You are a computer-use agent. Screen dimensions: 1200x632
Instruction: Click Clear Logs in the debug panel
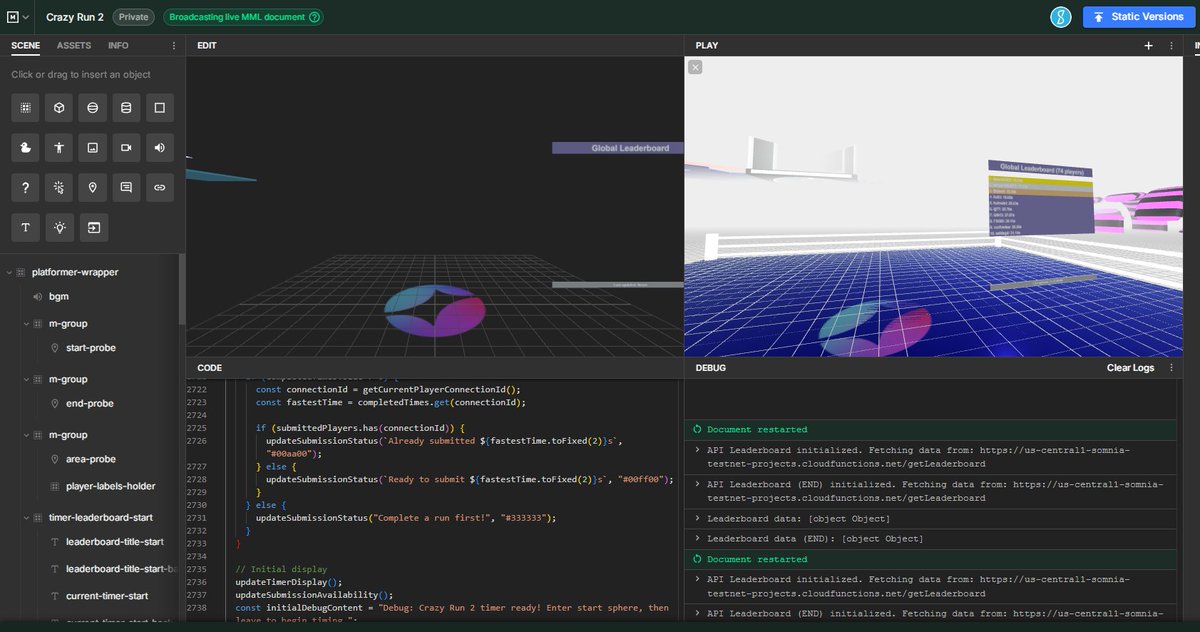coord(1130,368)
